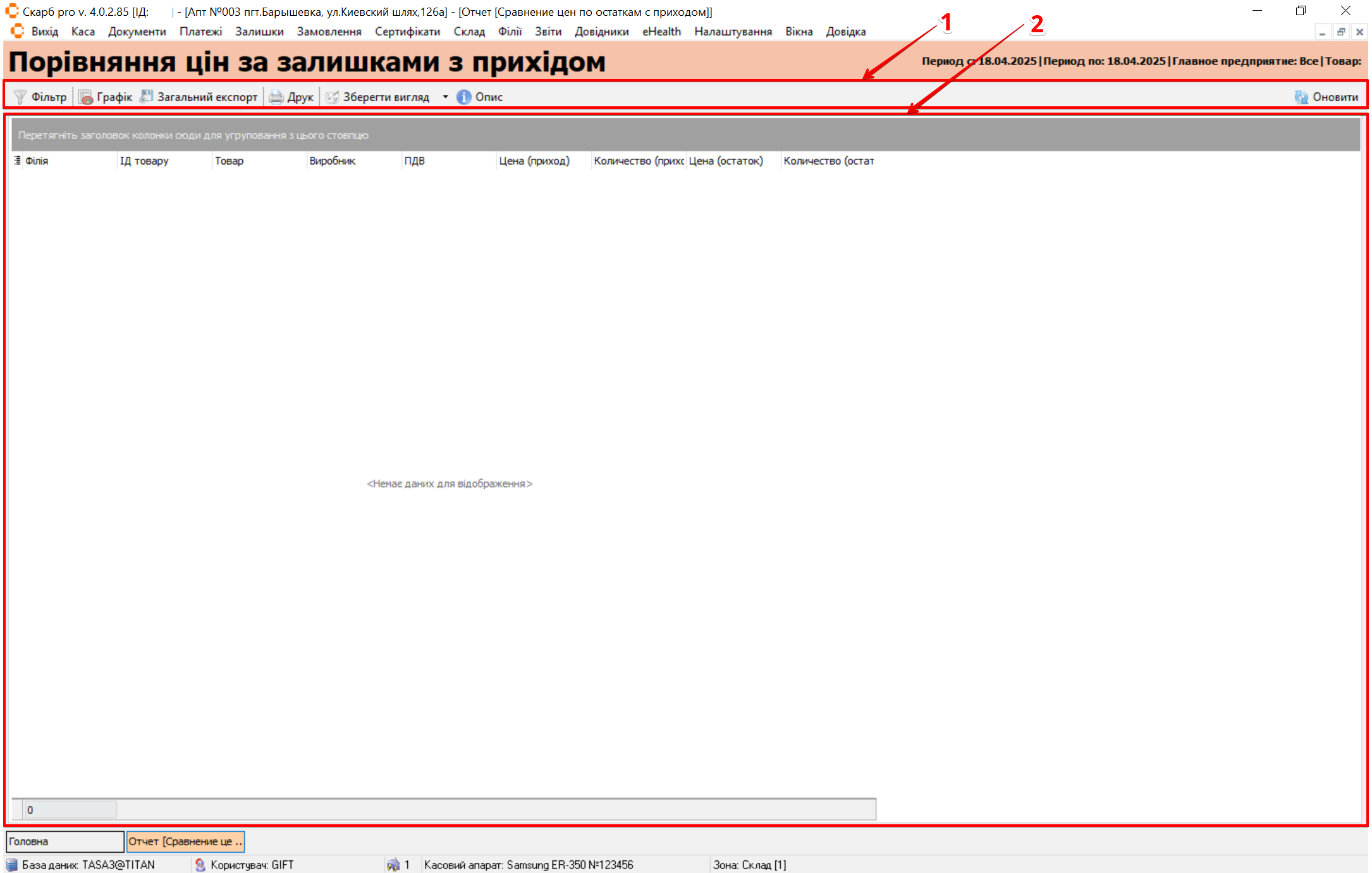
Task: Click the blue Опис info icon
Action: coord(464,97)
